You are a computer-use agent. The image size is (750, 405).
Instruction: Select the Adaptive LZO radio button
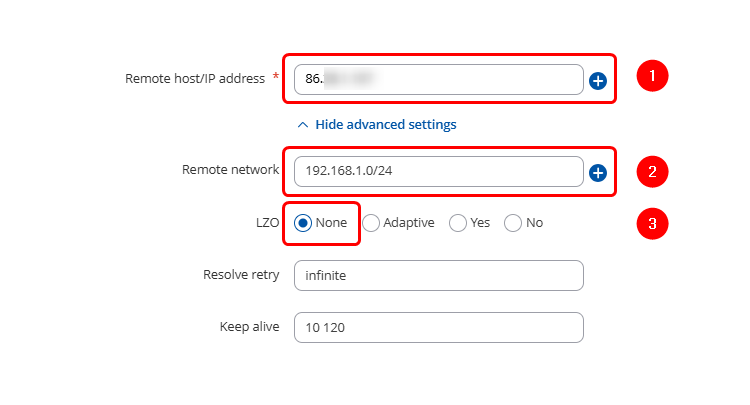(370, 223)
